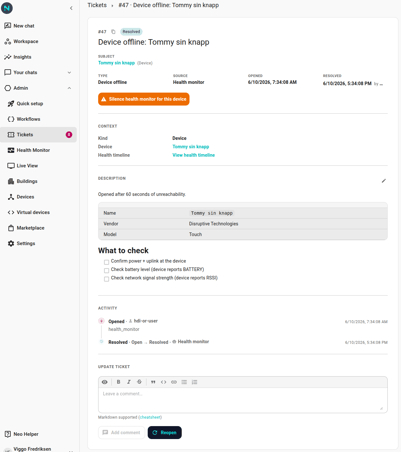
Task: Click View health timeline link
Action: click(x=194, y=155)
